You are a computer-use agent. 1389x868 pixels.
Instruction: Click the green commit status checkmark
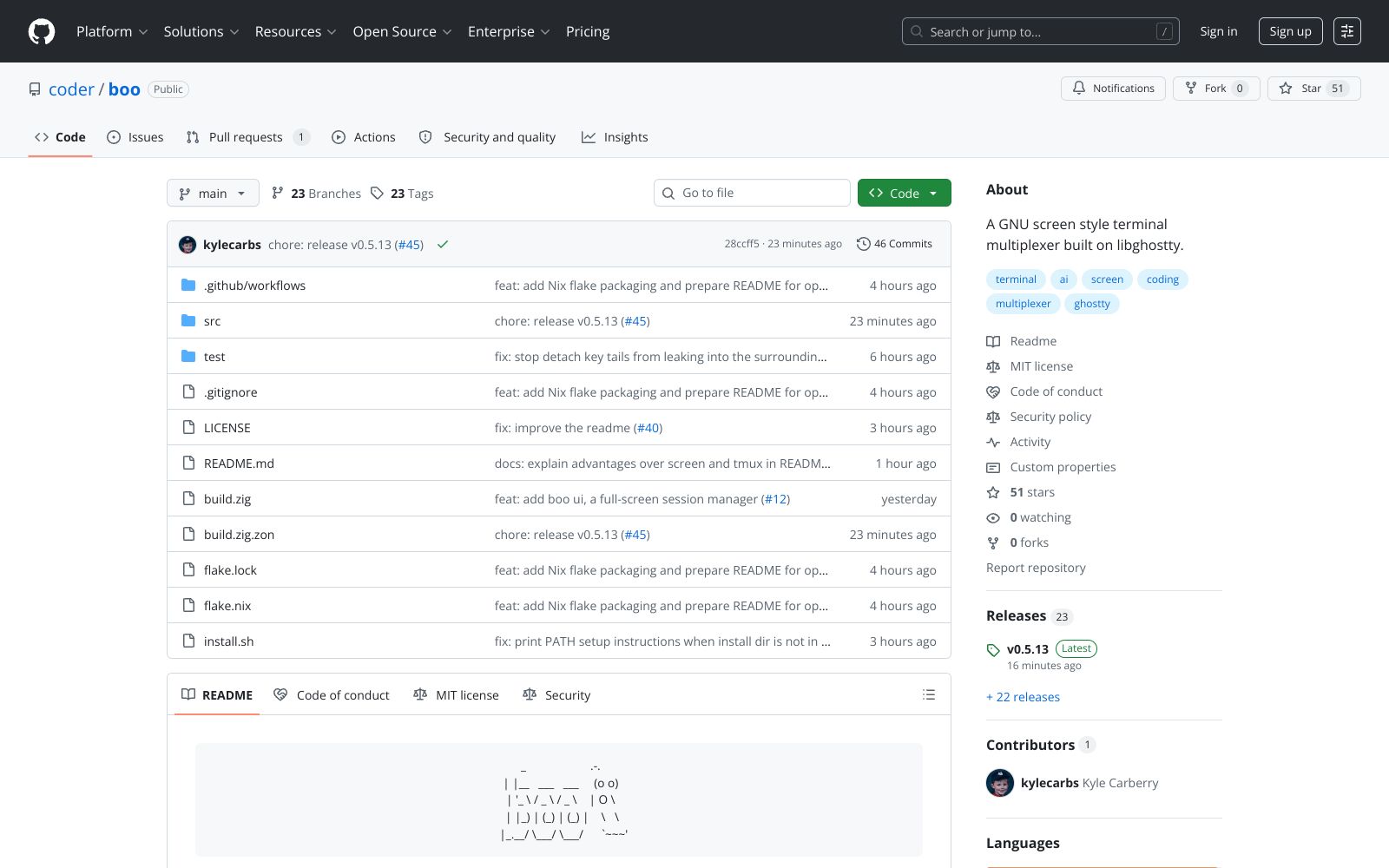pyautogui.click(x=443, y=245)
